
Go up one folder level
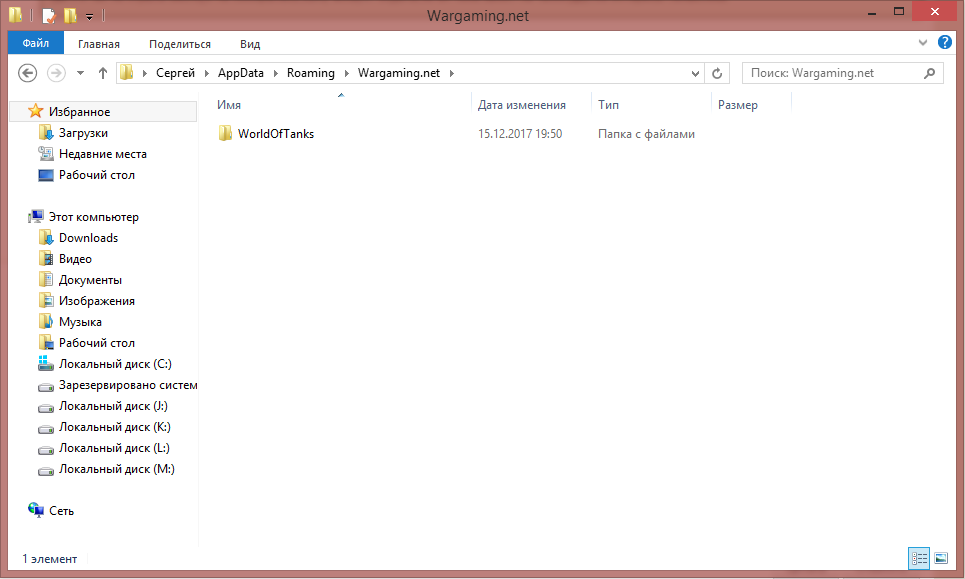pyautogui.click(x=103, y=73)
